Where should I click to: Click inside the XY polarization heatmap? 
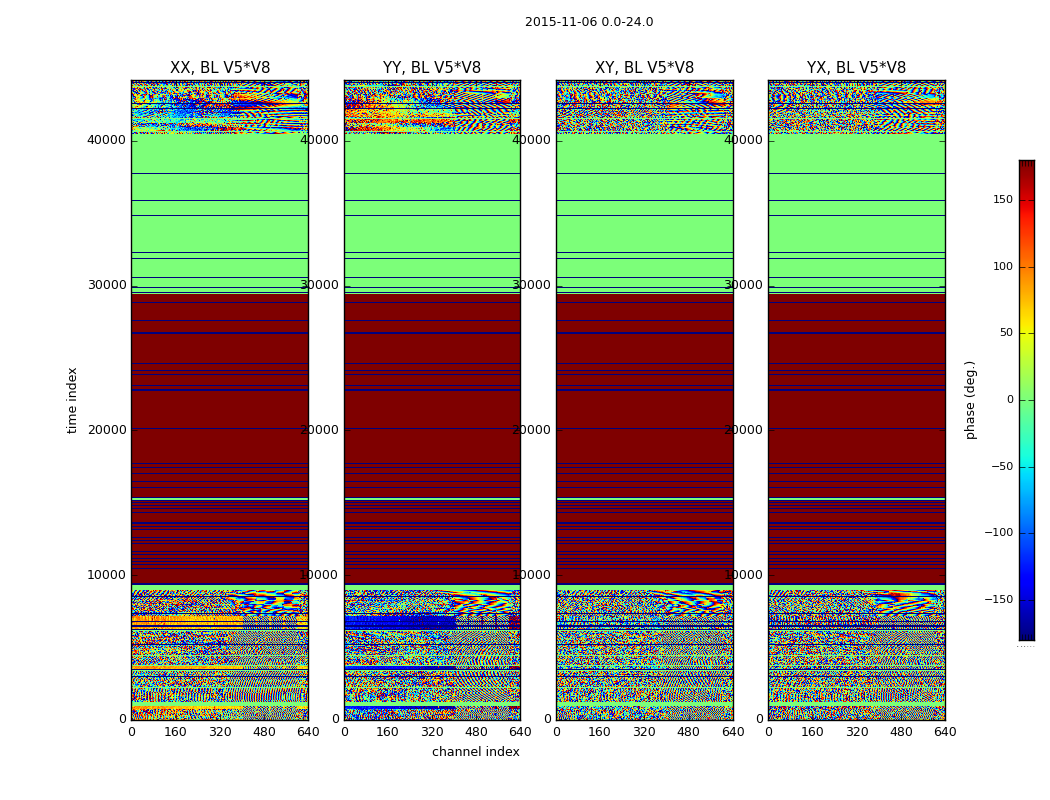click(644, 400)
